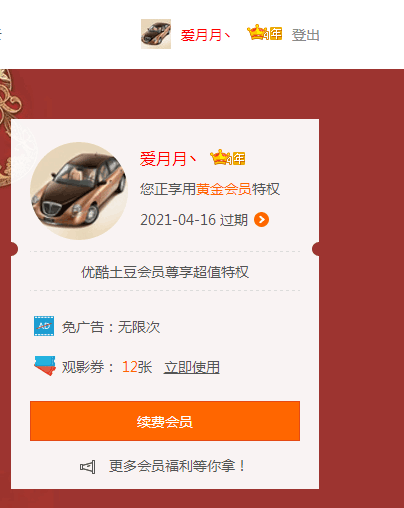Click the movie ticket coupon icon
Screen dimensions: 404x508
[x=45, y=366]
